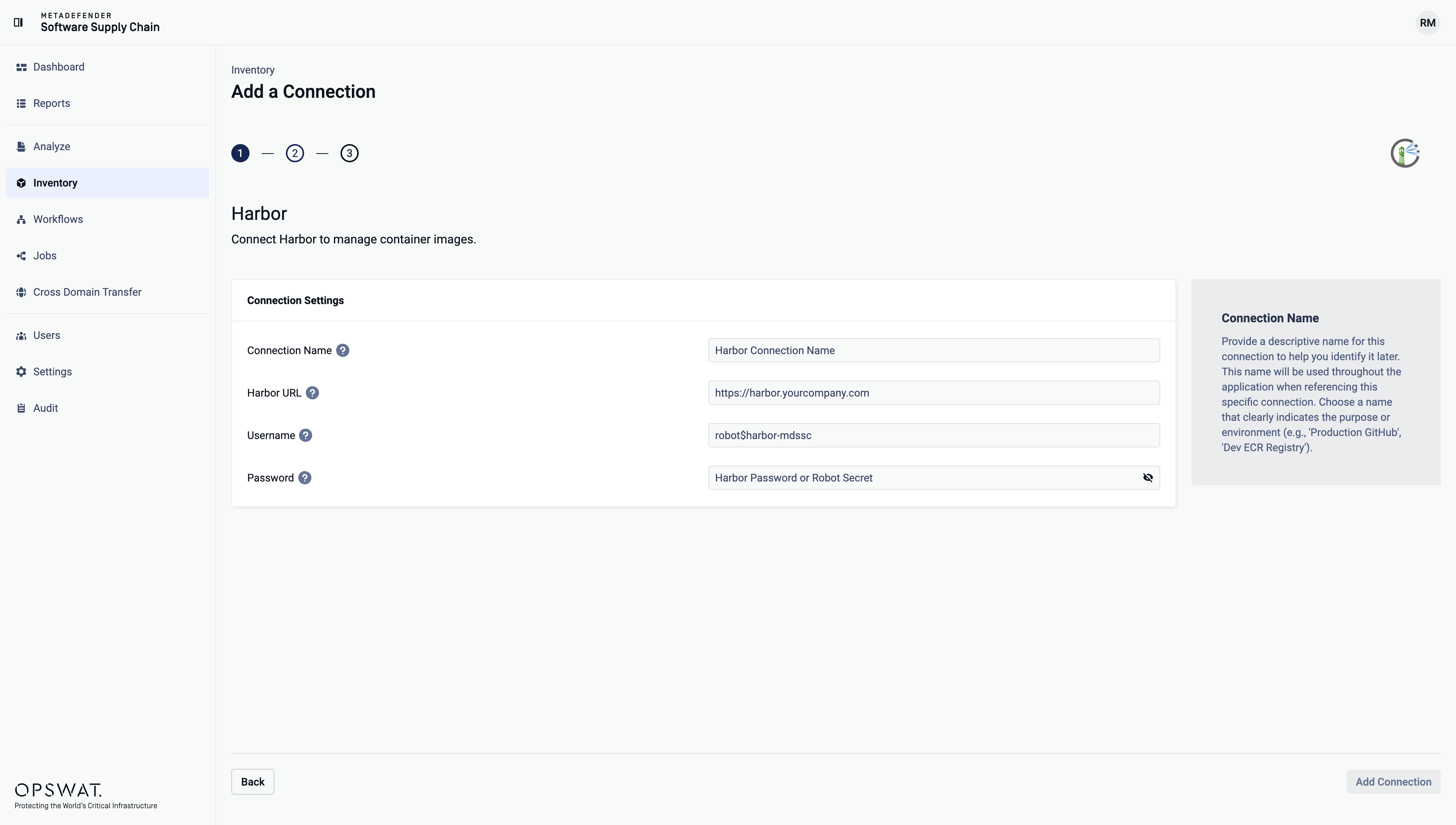Open help for Username field
Image resolution: width=1456 pixels, height=825 pixels.
pyautogui.click(x=305, y=435)
